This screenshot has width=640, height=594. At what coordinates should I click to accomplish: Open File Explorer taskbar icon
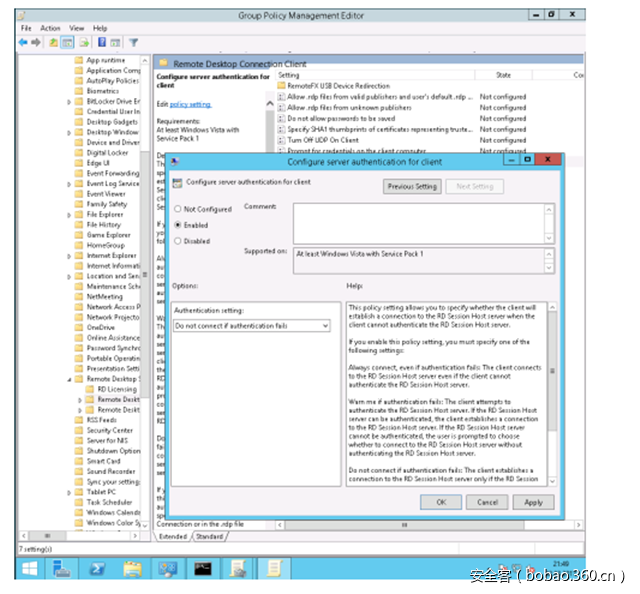[x=133, y=569]
